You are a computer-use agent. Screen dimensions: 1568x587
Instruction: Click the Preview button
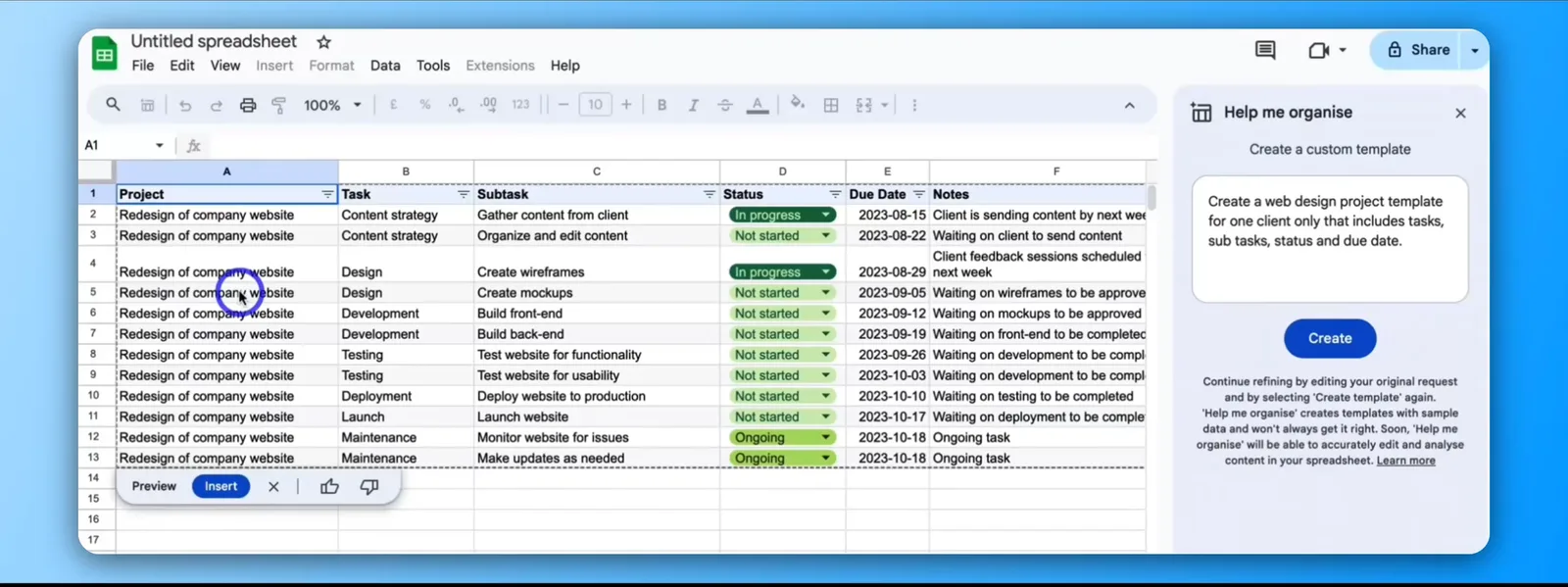pyautogui.click(x=154, y=486)
